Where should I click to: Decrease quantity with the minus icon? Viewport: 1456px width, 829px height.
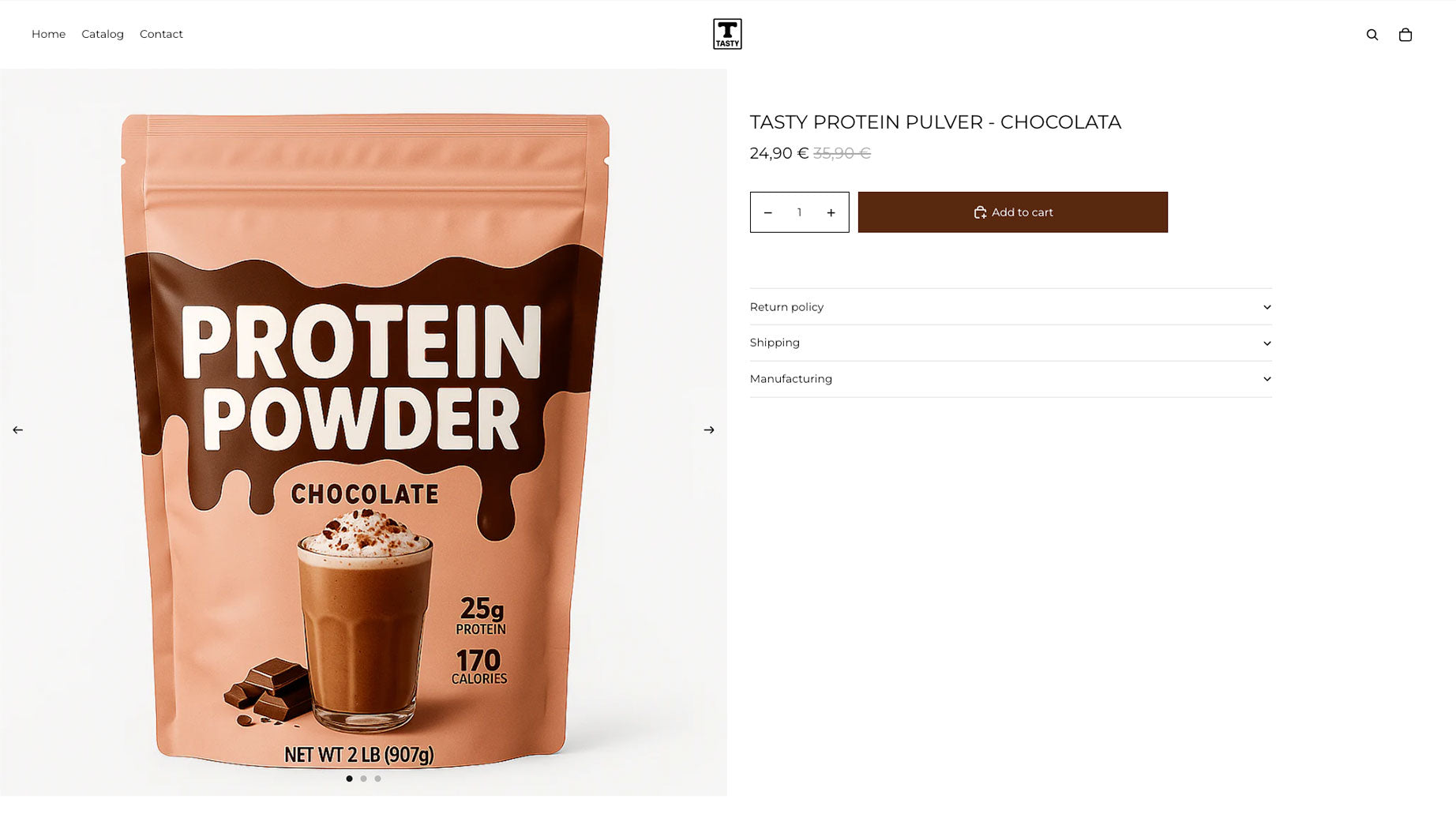pos(767,212)
